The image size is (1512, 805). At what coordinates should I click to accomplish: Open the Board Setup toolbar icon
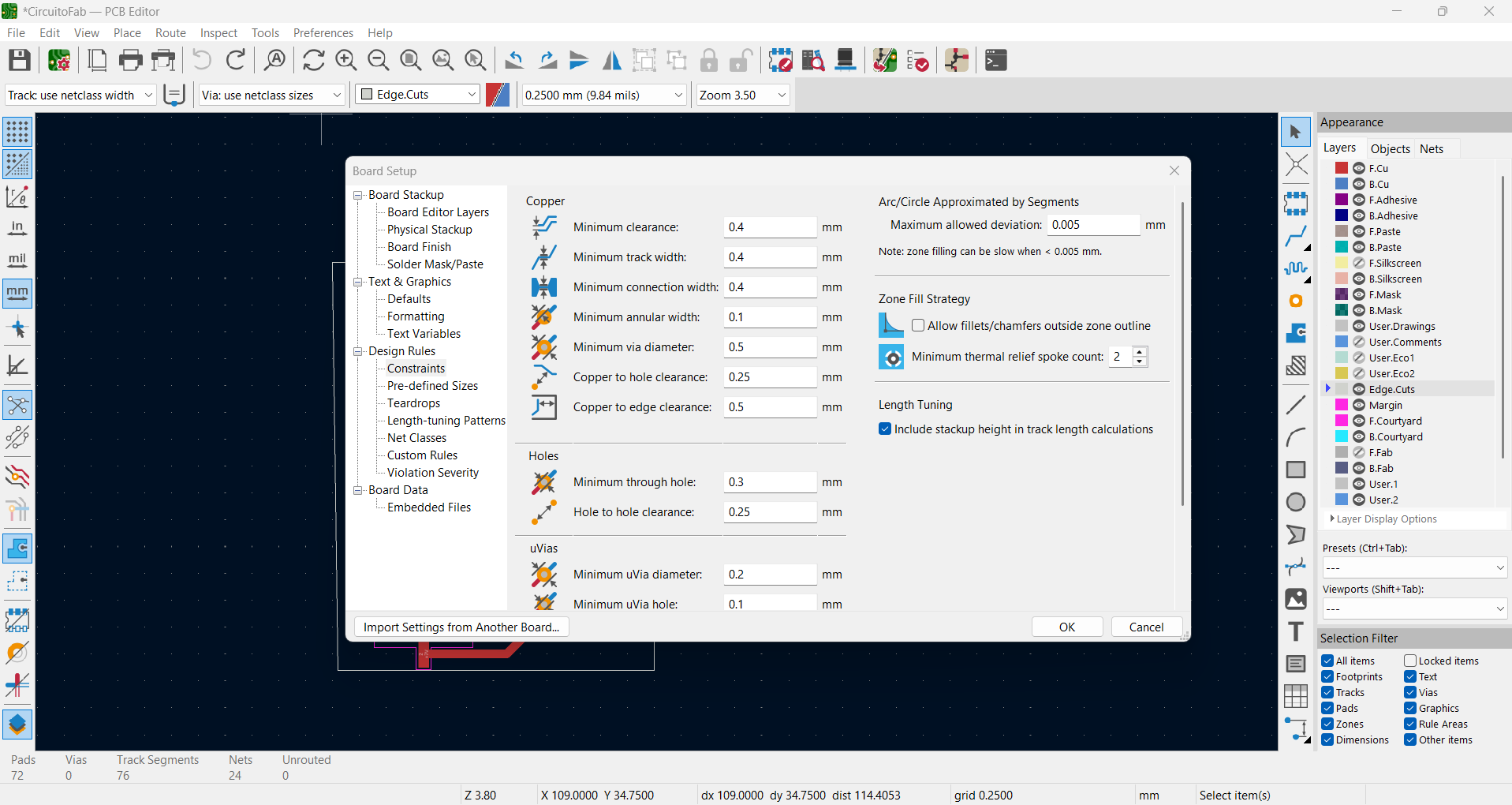point(59,60)
